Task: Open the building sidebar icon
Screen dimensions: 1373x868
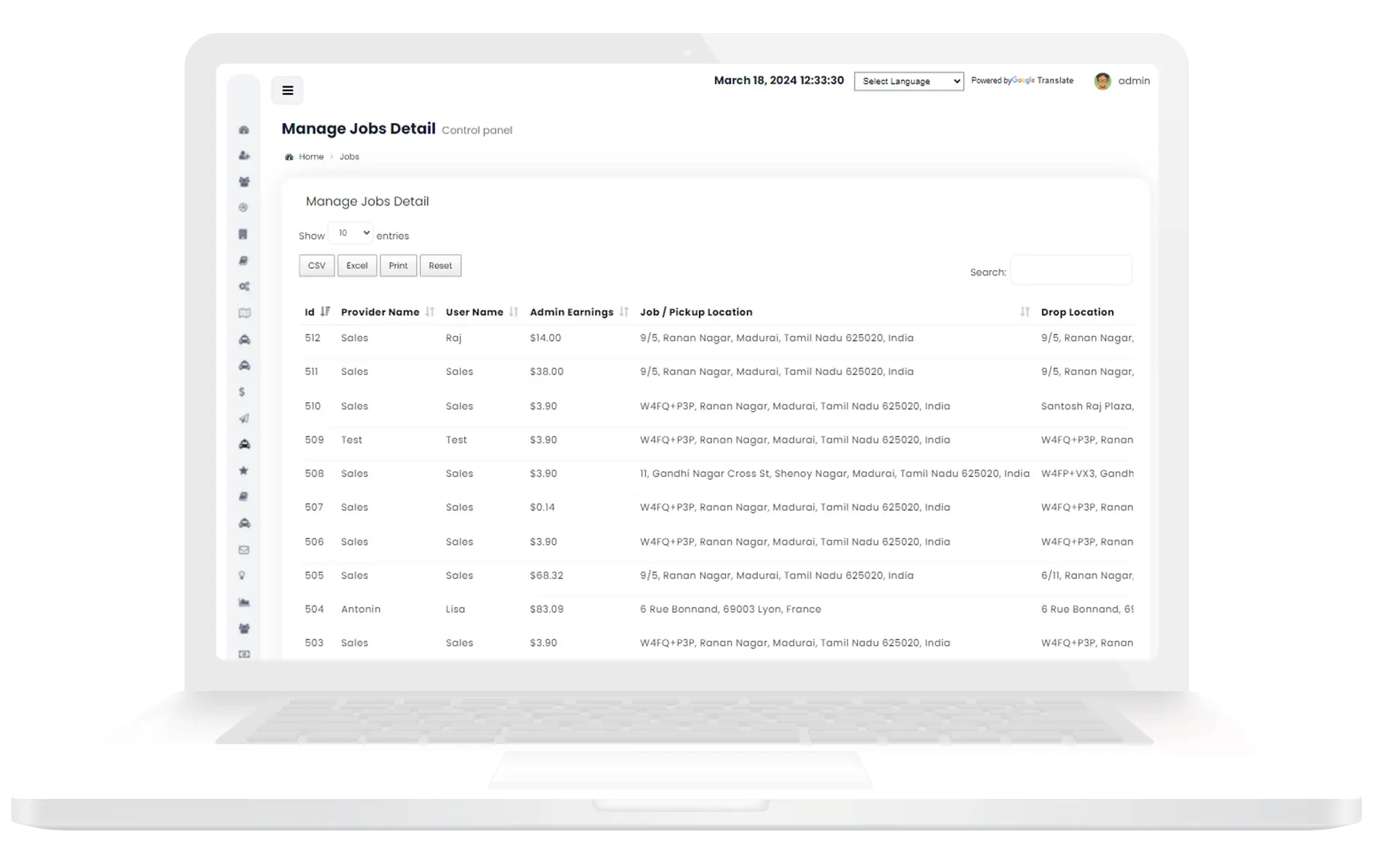Action: (243, 234)
